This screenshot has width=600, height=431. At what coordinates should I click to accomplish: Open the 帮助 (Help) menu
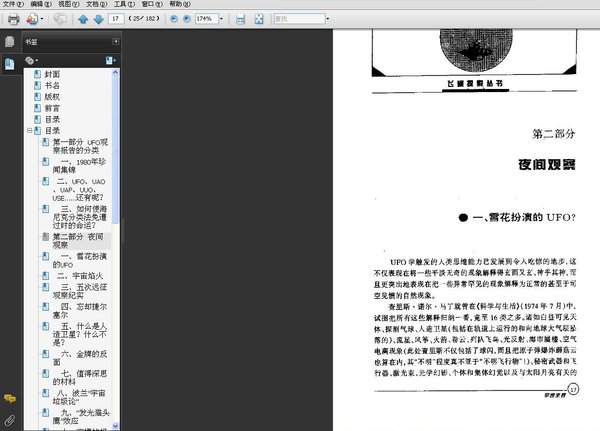180,4
